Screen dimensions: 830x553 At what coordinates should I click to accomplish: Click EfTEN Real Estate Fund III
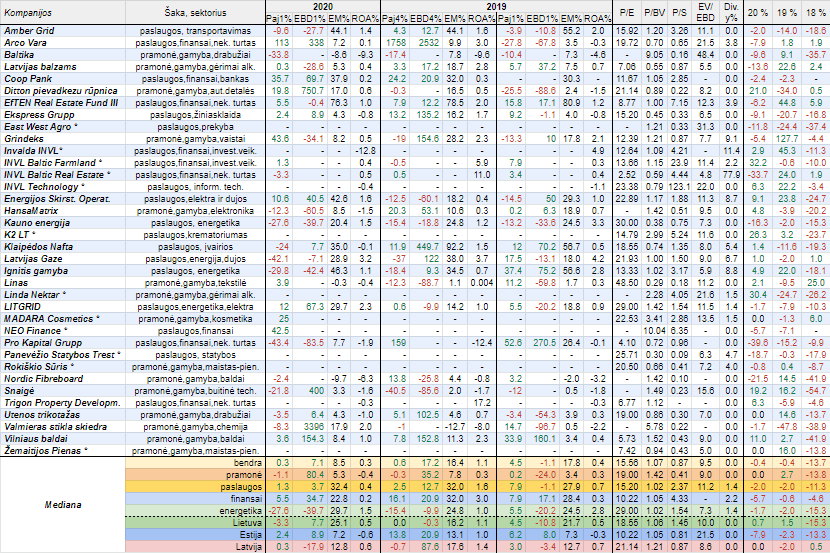pyautogui.click(x=61, y=103)
